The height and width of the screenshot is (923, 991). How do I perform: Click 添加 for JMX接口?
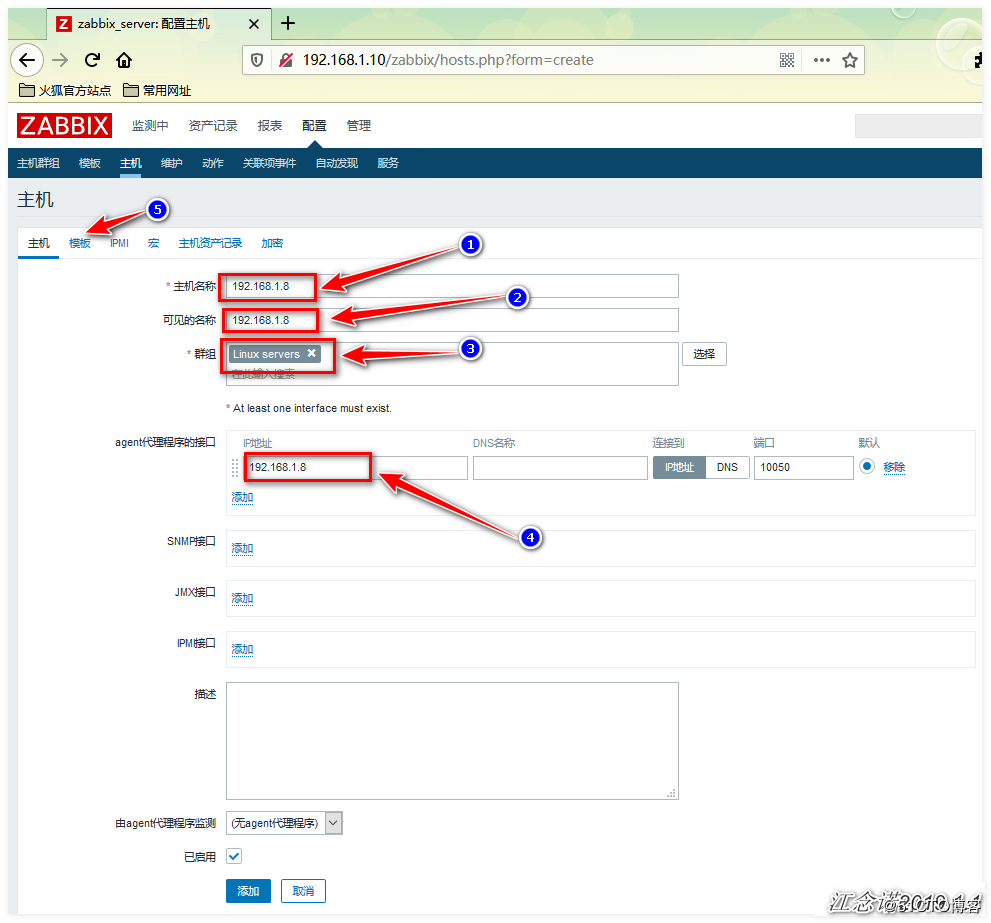coord(242,598)
